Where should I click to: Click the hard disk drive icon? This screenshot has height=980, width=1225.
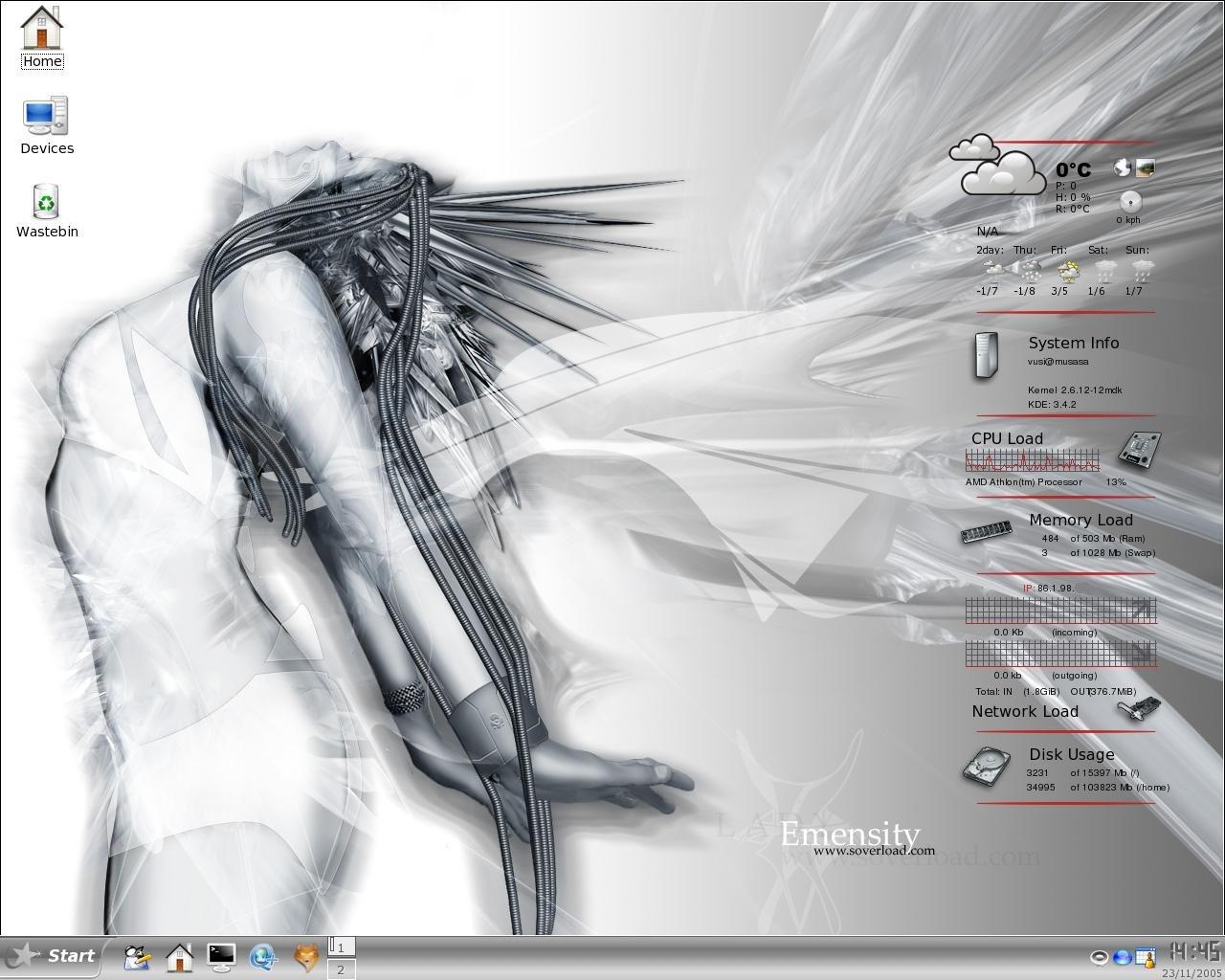tap(988, 768)
